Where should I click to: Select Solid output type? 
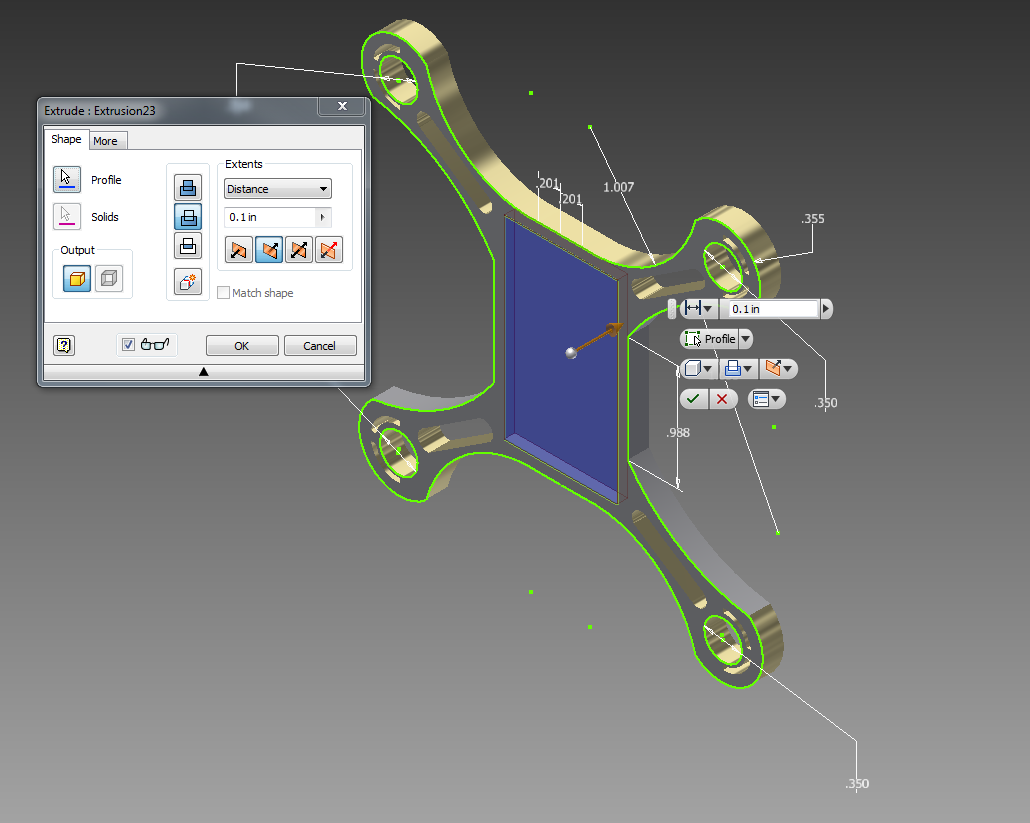pos(77,278)
